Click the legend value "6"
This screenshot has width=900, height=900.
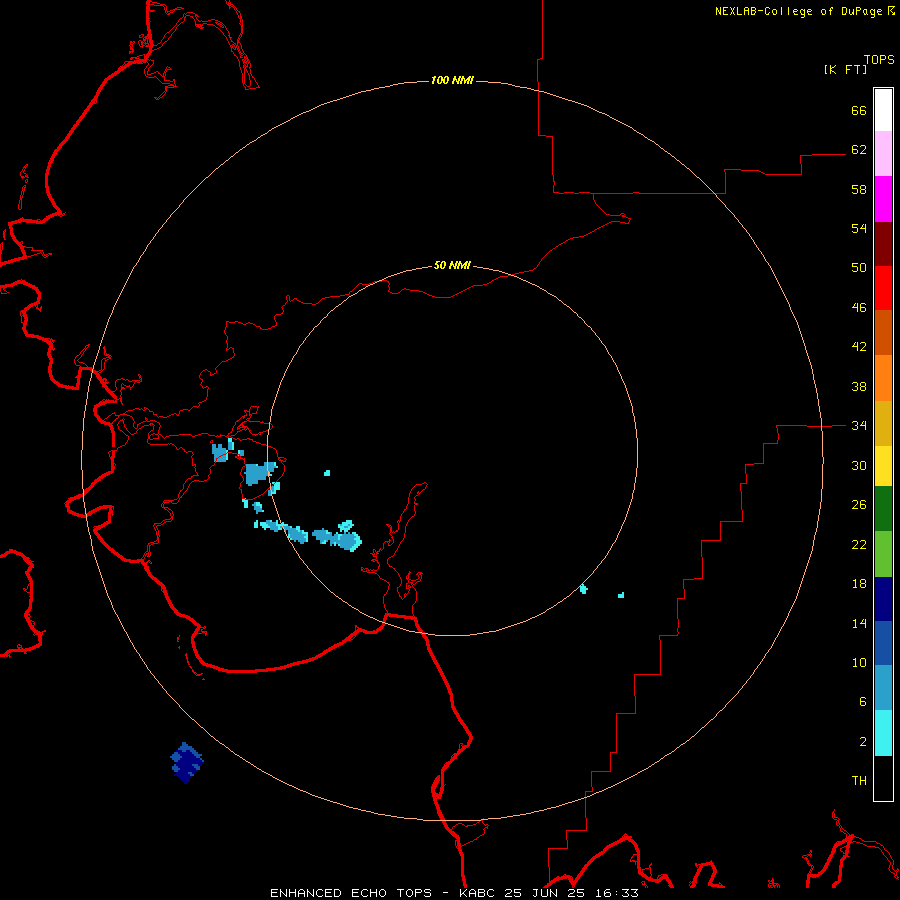(x=863, y=702)
